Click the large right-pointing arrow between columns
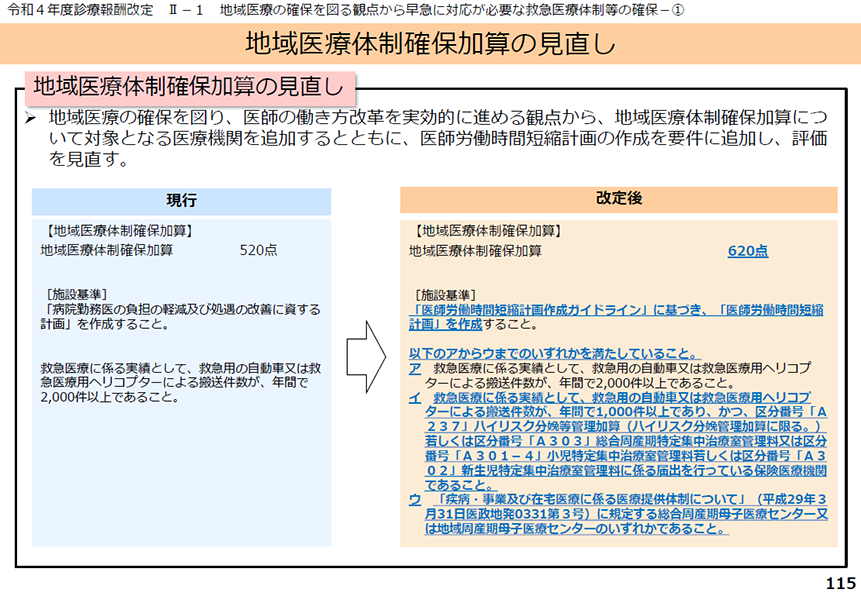 (x=366, y=357)
